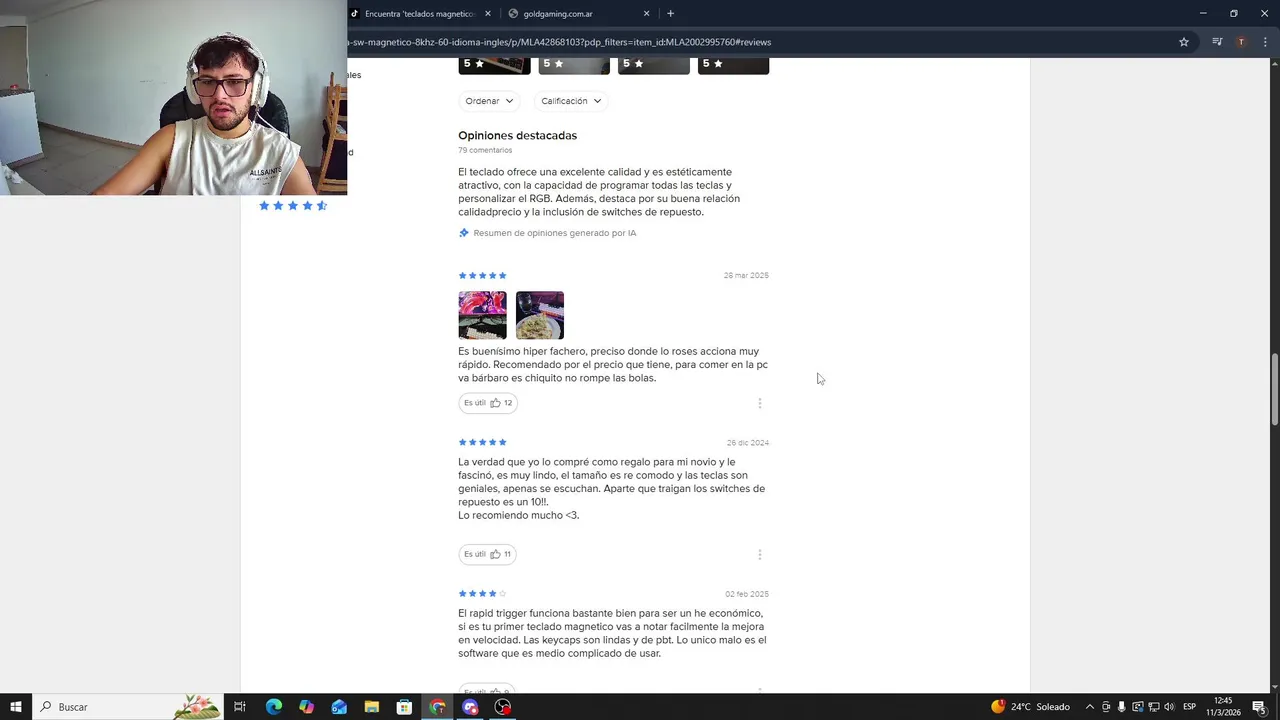Switch to Google Chrome in the taskbar

click(x=437, y=707)
